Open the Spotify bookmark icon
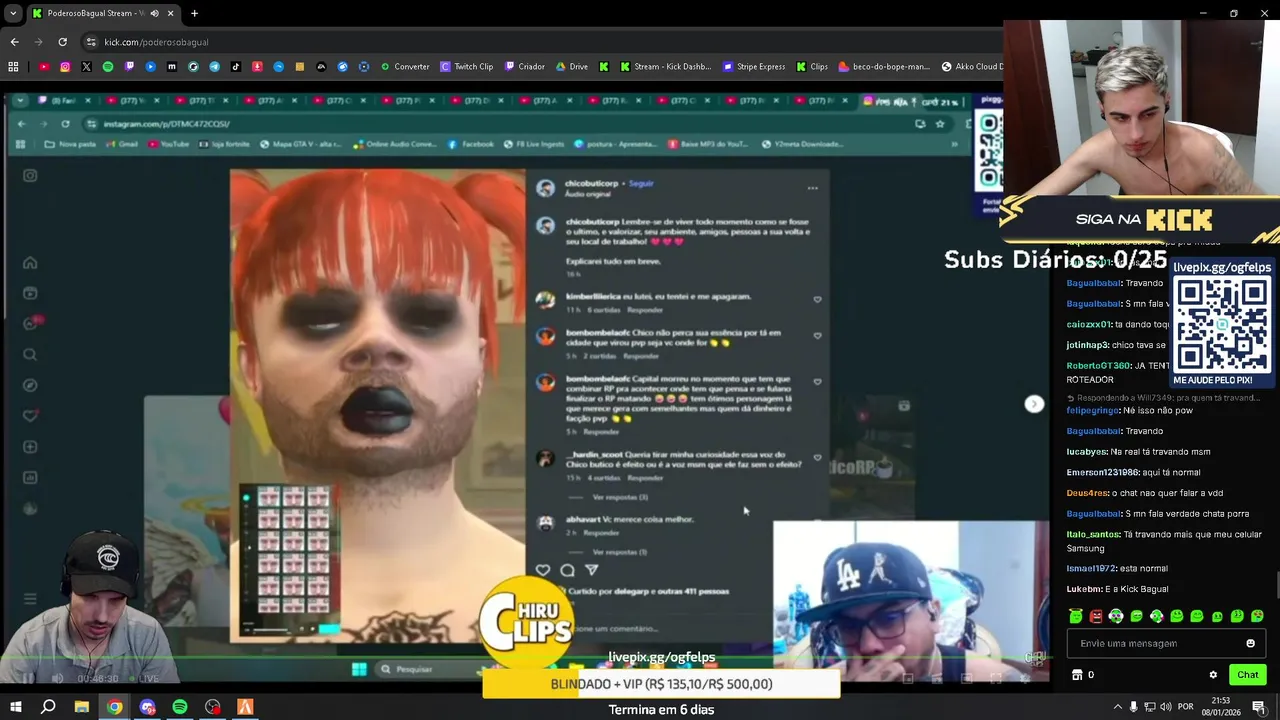 pos(108,67)
